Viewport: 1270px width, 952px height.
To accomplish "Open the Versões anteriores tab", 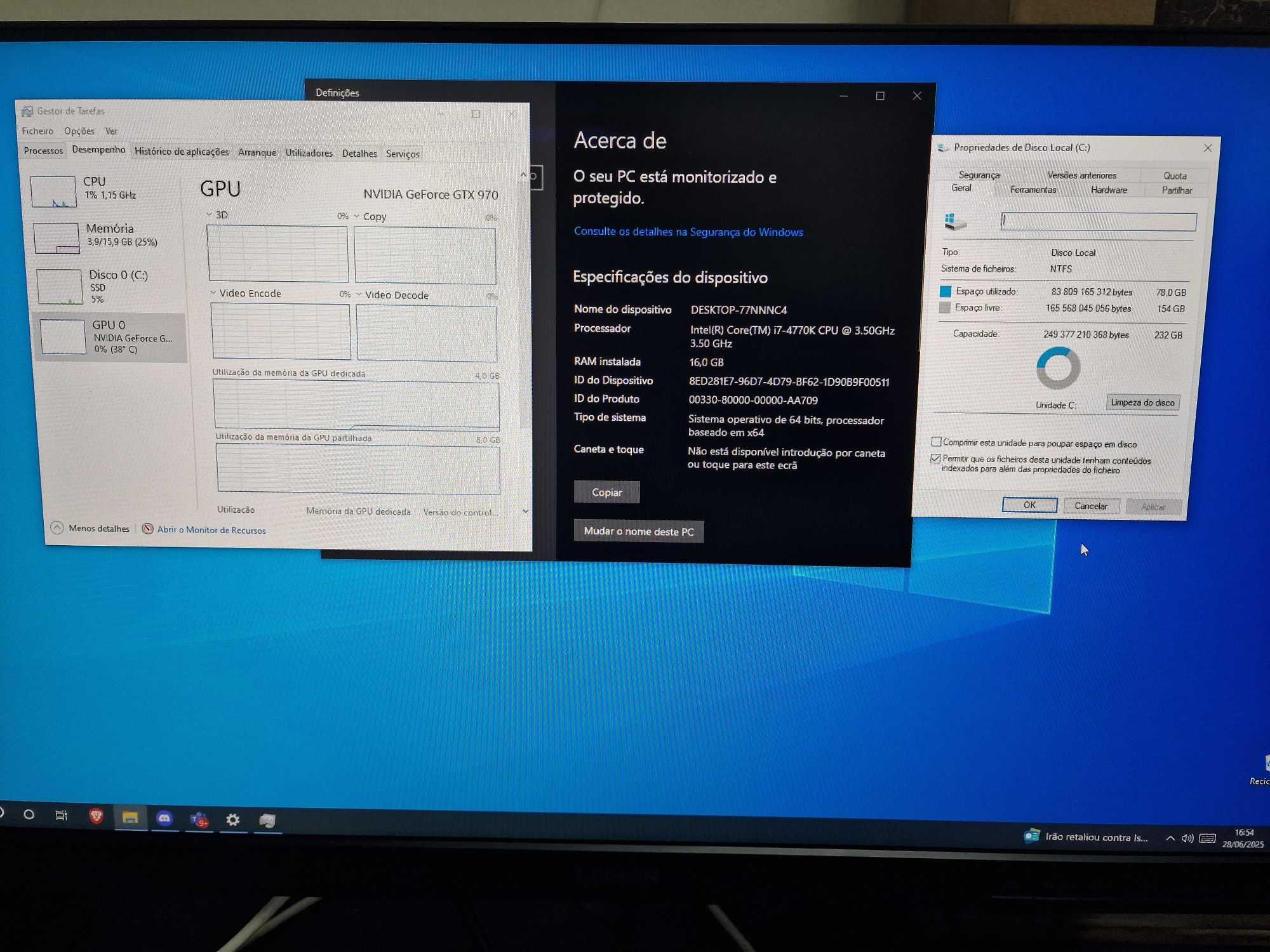I will coord(1082,175).
